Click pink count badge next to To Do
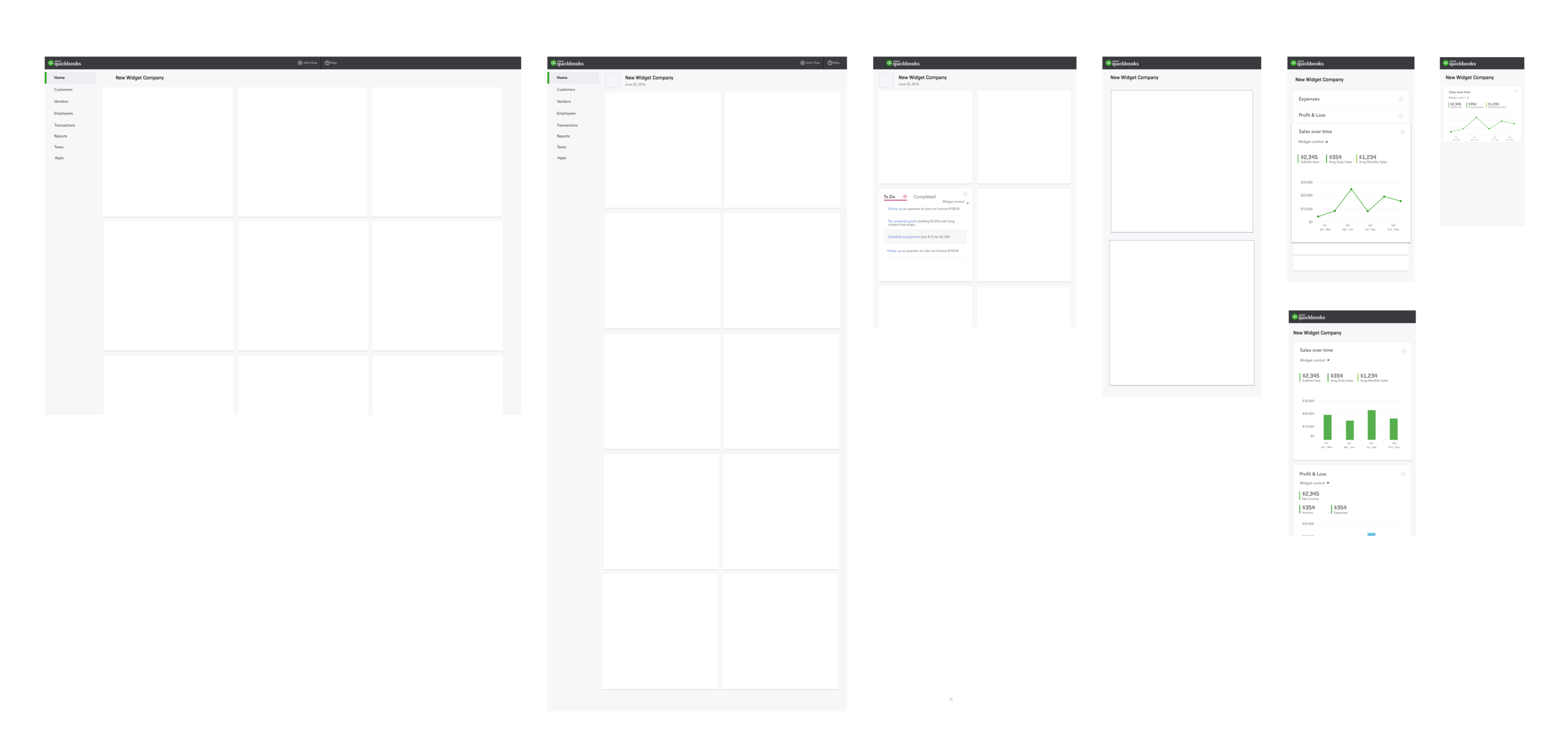The width and height of the screenshot is (1568, 746). pyautogui.click(x=904, y=197)
